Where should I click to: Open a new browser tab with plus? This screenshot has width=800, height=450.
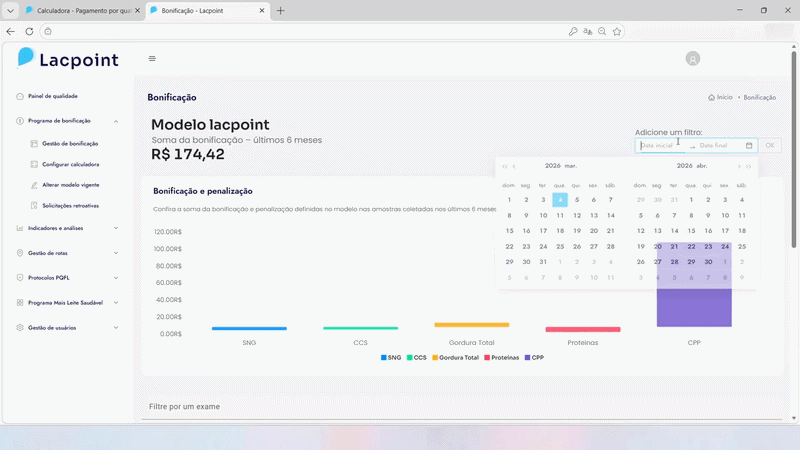(x=281, y=11)
